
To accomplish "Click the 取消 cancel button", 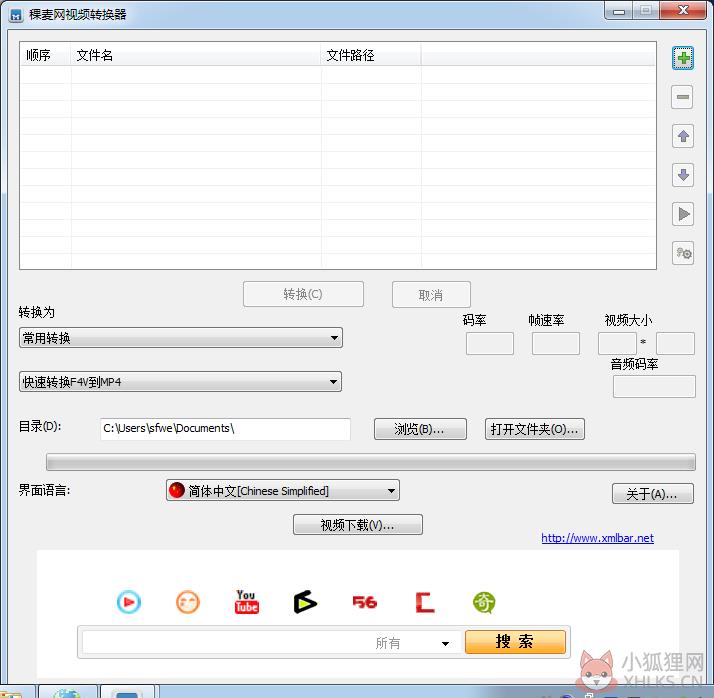I will tap(431, 295).
